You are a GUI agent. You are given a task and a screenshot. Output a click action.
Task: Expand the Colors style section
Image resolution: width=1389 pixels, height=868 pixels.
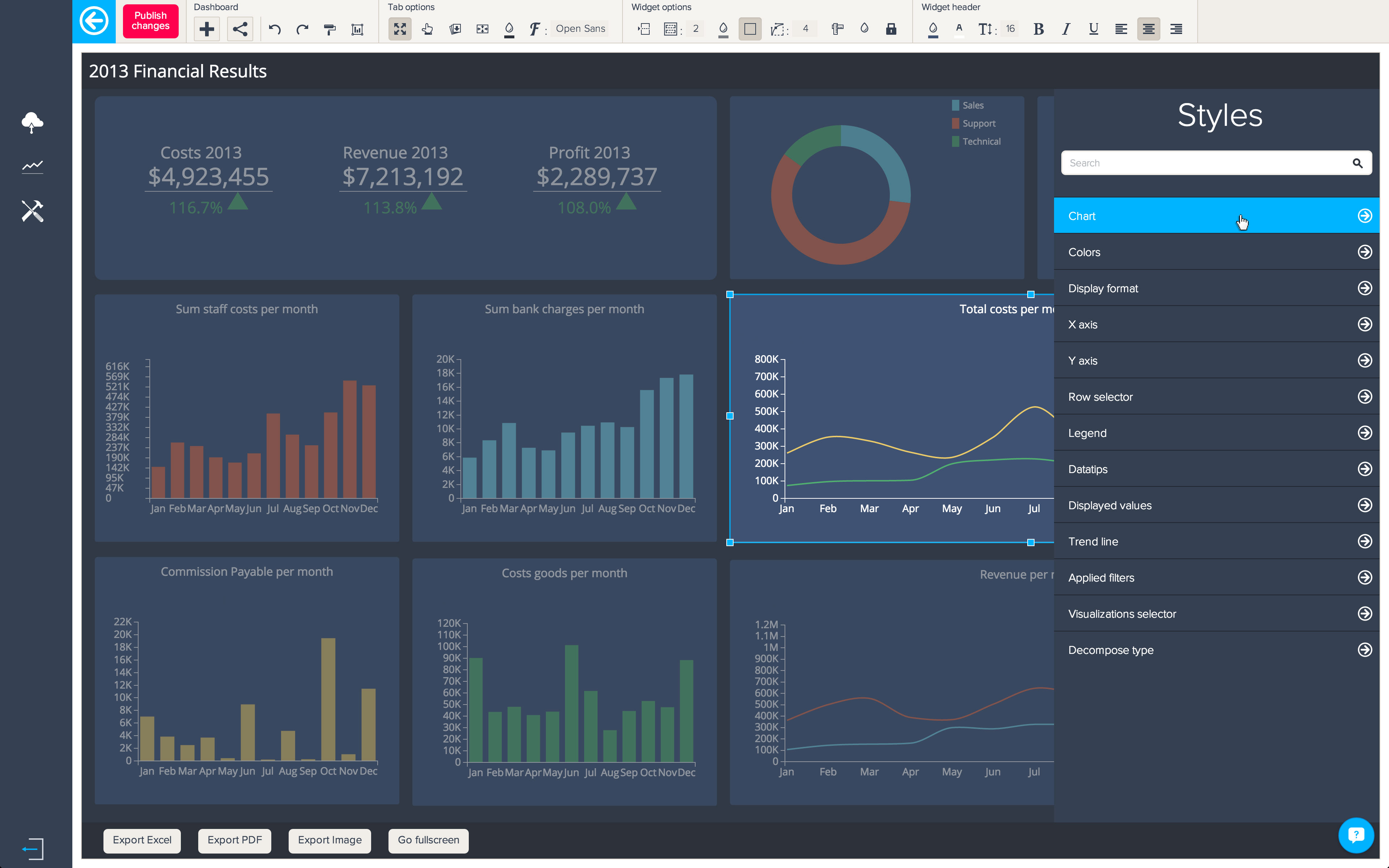click(x=1216, y=252)
